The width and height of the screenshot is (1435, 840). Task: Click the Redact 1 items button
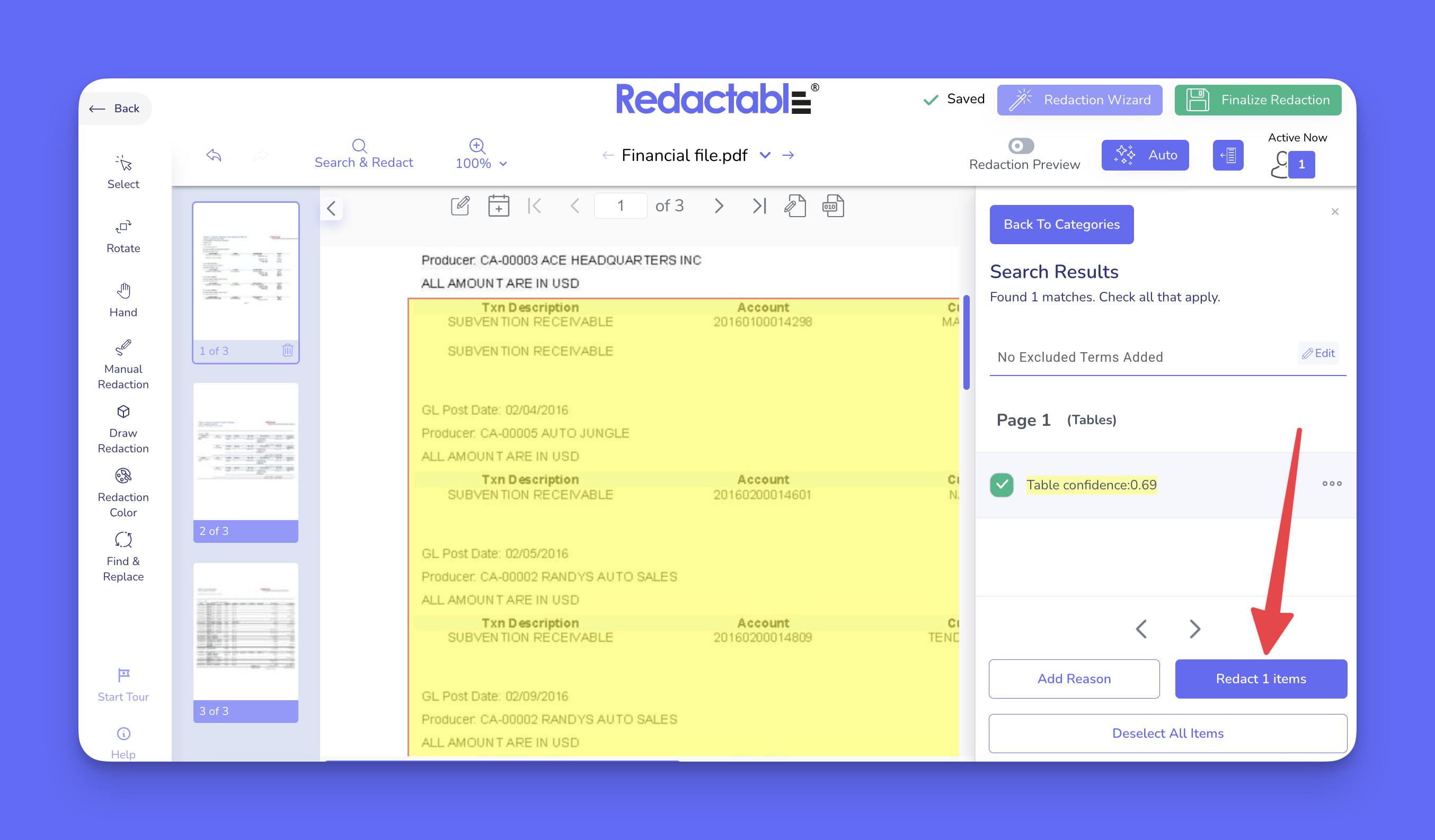pyautogui.click(x=1260, y=678)
